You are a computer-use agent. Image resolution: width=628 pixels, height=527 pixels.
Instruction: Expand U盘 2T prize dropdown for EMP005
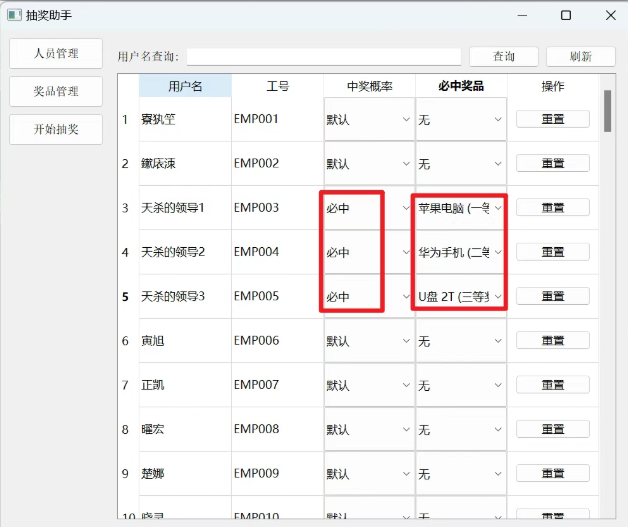(460, 297)
